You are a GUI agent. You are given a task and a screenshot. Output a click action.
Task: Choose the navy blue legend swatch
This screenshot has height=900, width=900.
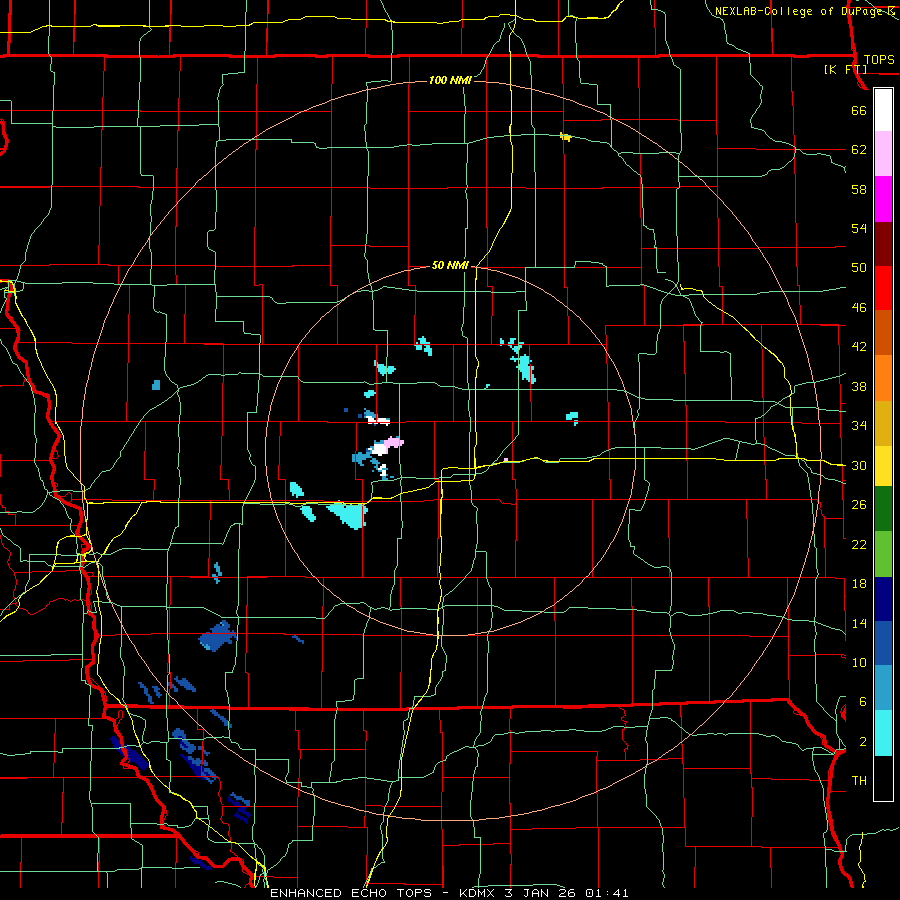[883, 599]
